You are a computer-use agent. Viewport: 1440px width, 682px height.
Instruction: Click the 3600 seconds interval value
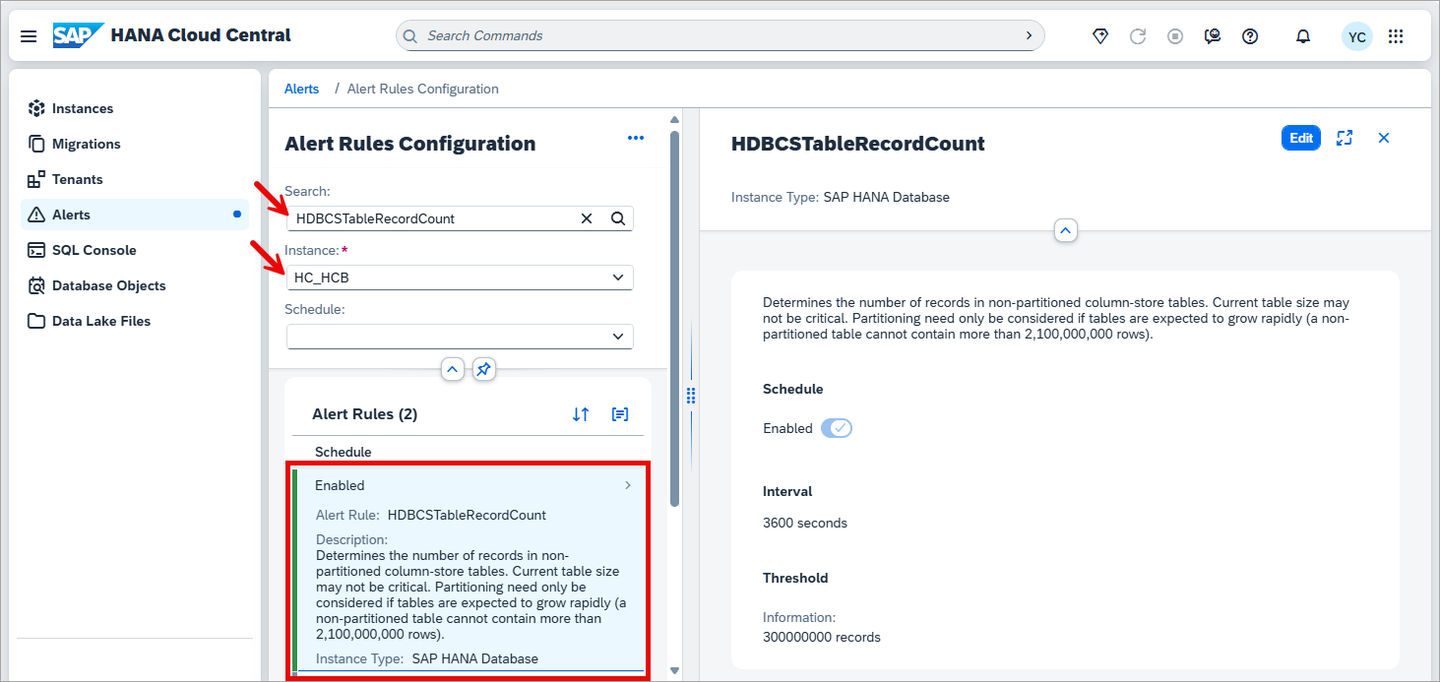click(805, 523)
